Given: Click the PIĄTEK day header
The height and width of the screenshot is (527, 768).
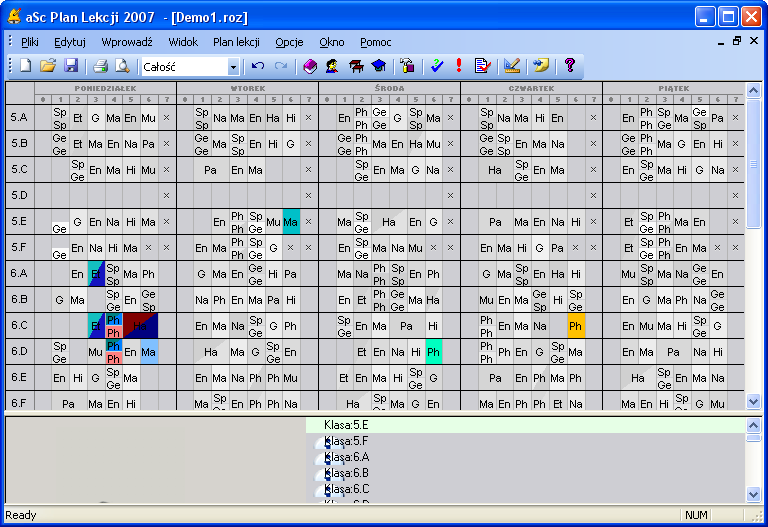Looking at the screenshot, I should [x=673, y=89].
